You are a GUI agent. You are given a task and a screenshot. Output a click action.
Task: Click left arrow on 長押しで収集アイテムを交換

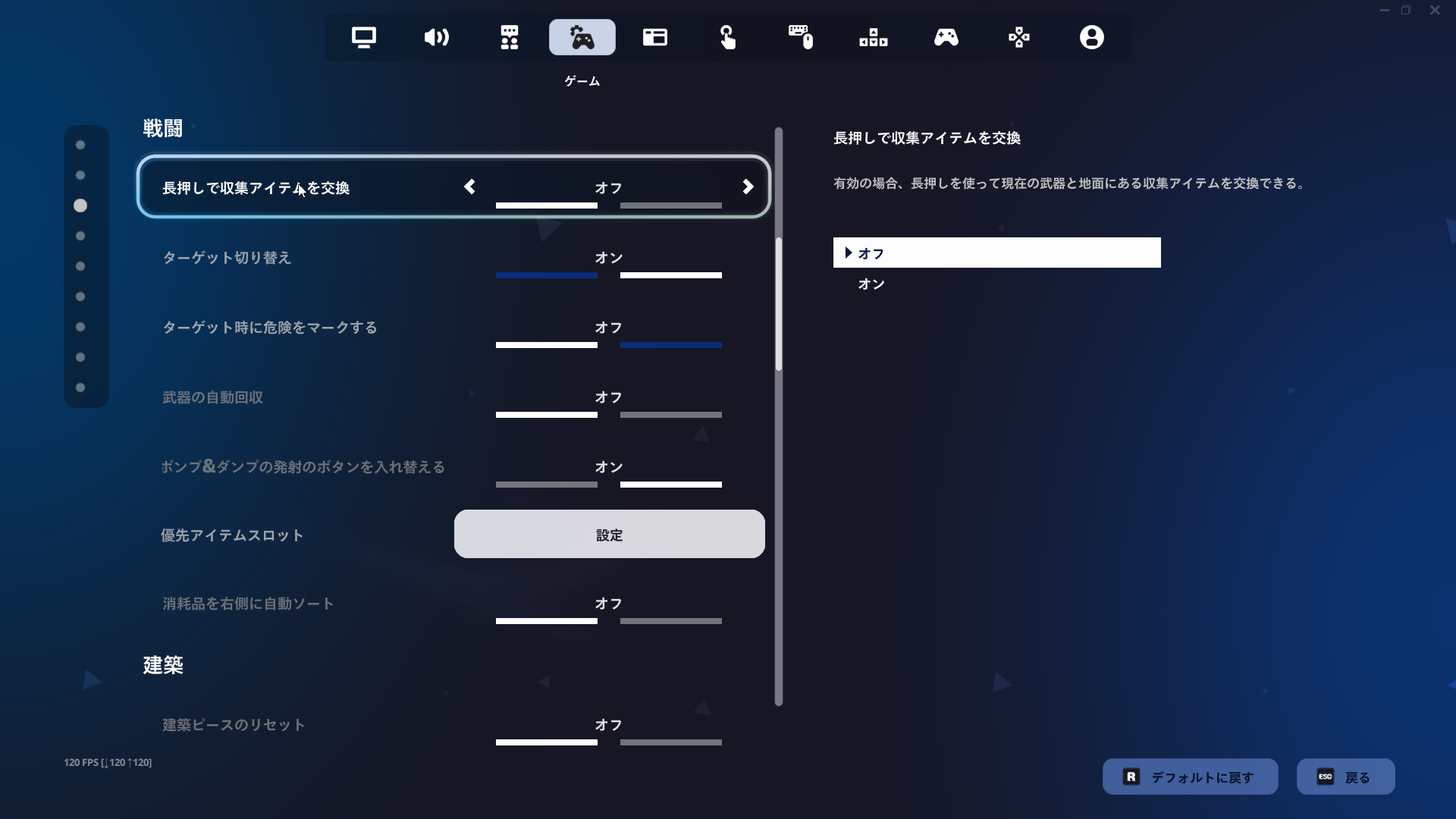tap(470, 187)
